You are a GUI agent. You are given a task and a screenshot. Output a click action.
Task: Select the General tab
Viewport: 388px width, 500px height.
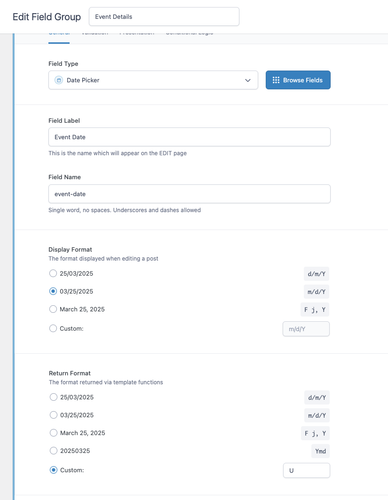tap(59, 35)
